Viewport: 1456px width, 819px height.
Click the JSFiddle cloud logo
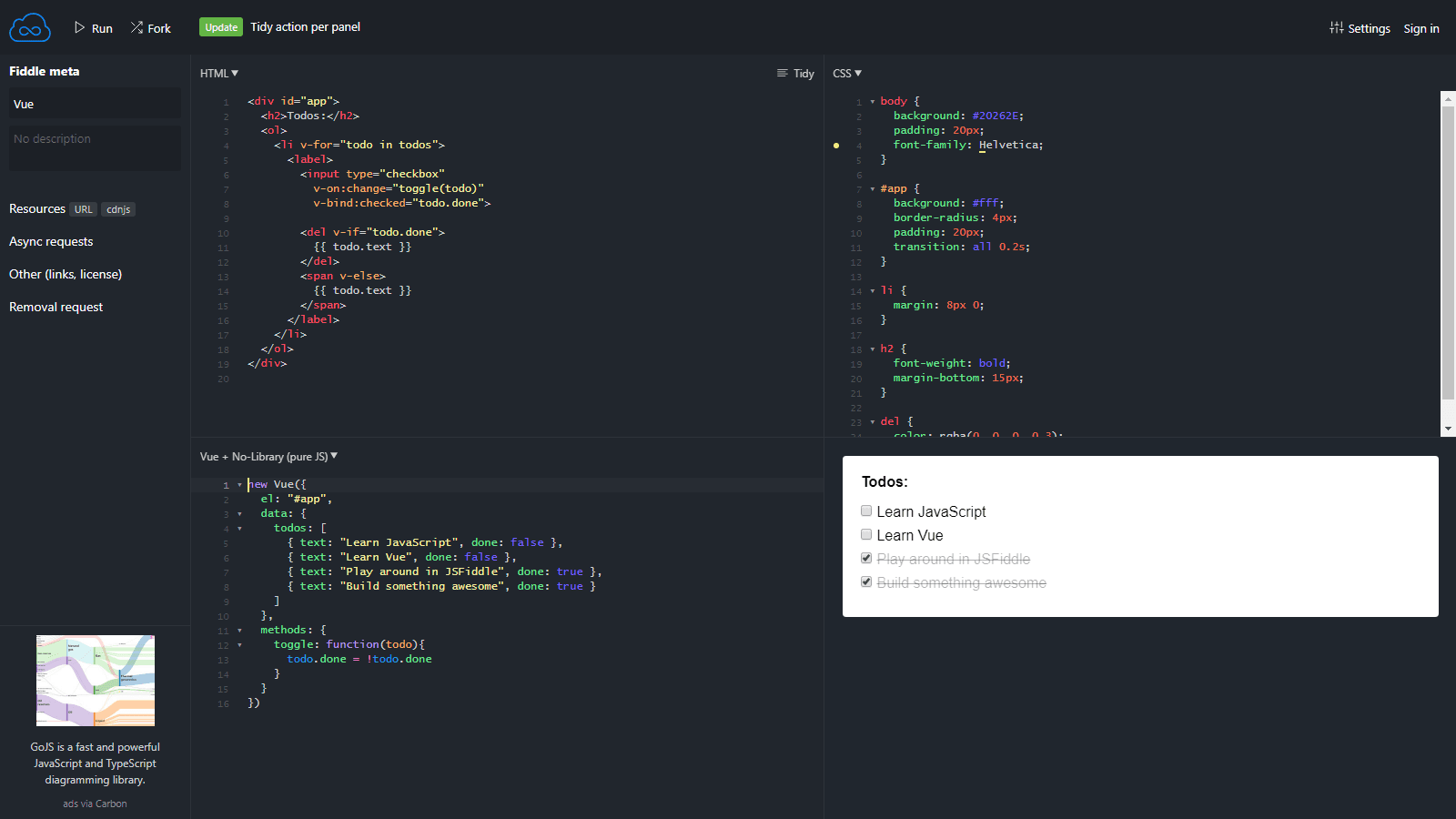tap(29, 27)
